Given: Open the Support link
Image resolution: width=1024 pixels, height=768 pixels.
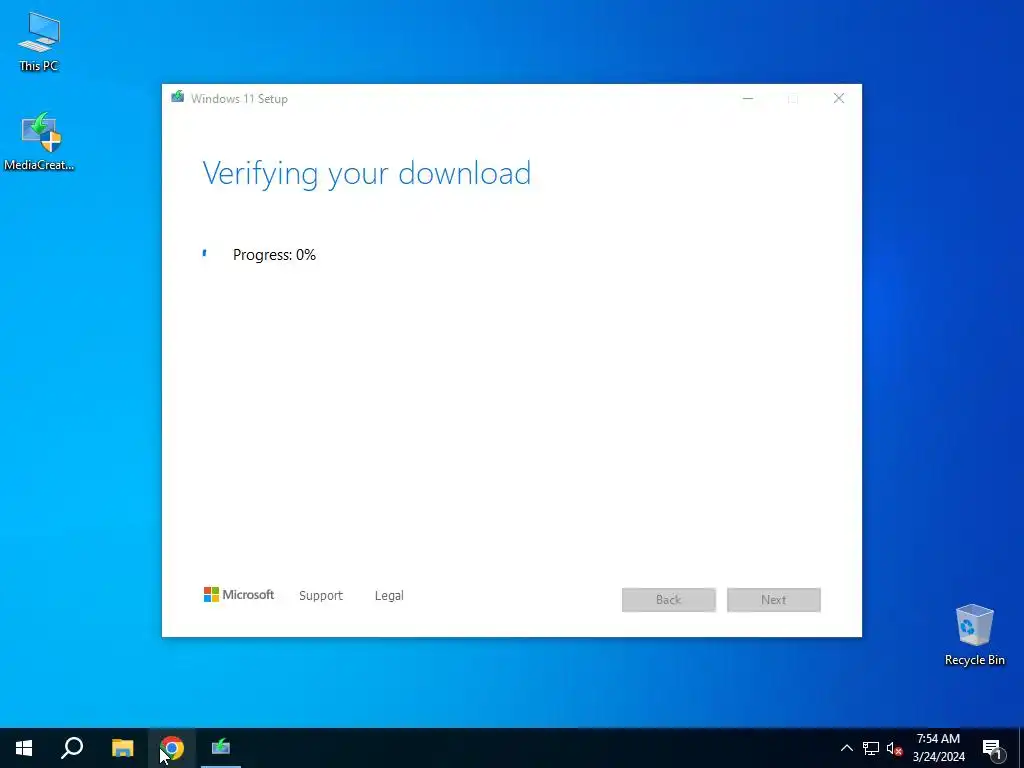Looking at the screenshot, I should click(x=321, y=596).
